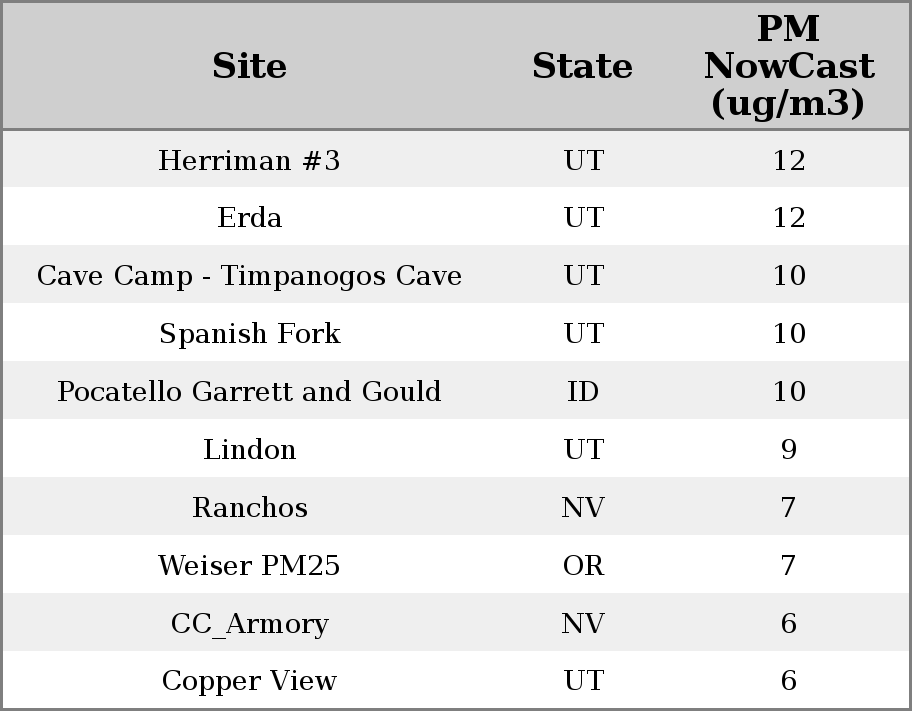Select the Copper View site cell

tap(250, 681)
